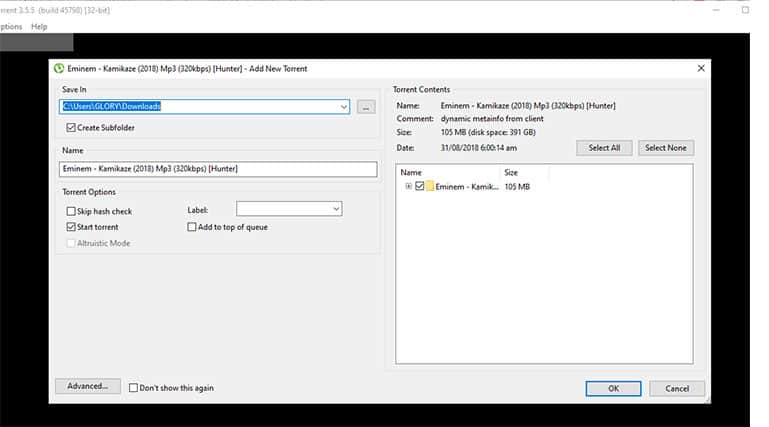Click the Select None button
Image resolution: width=769 pixels, height=427 pixels.
(666, 148)
